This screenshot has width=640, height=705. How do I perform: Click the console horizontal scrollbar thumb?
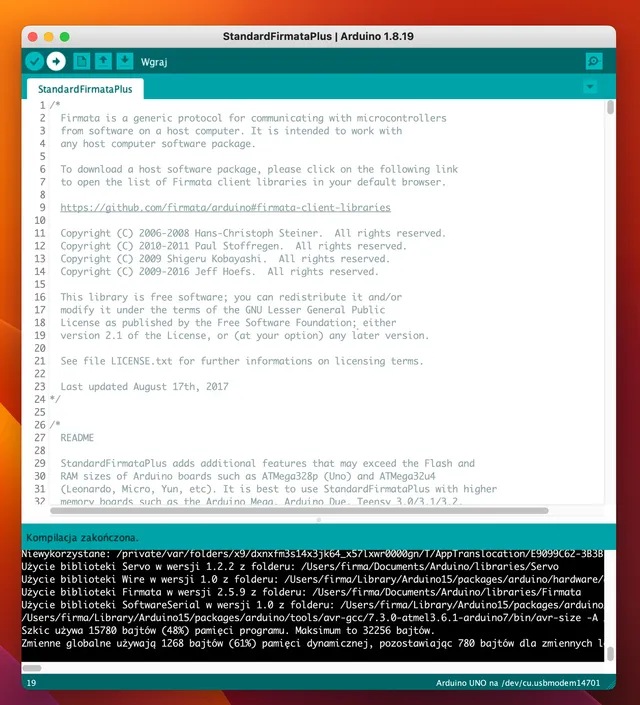32,668
